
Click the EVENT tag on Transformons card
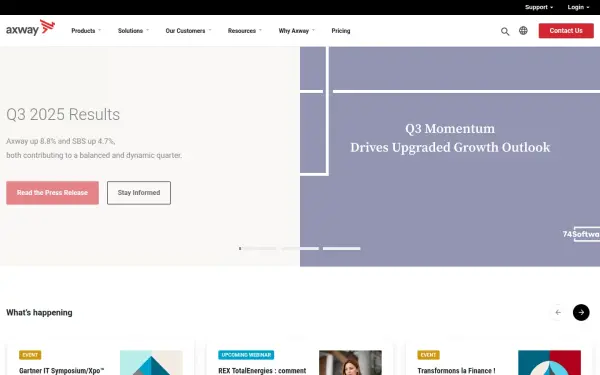click(428, 355)
